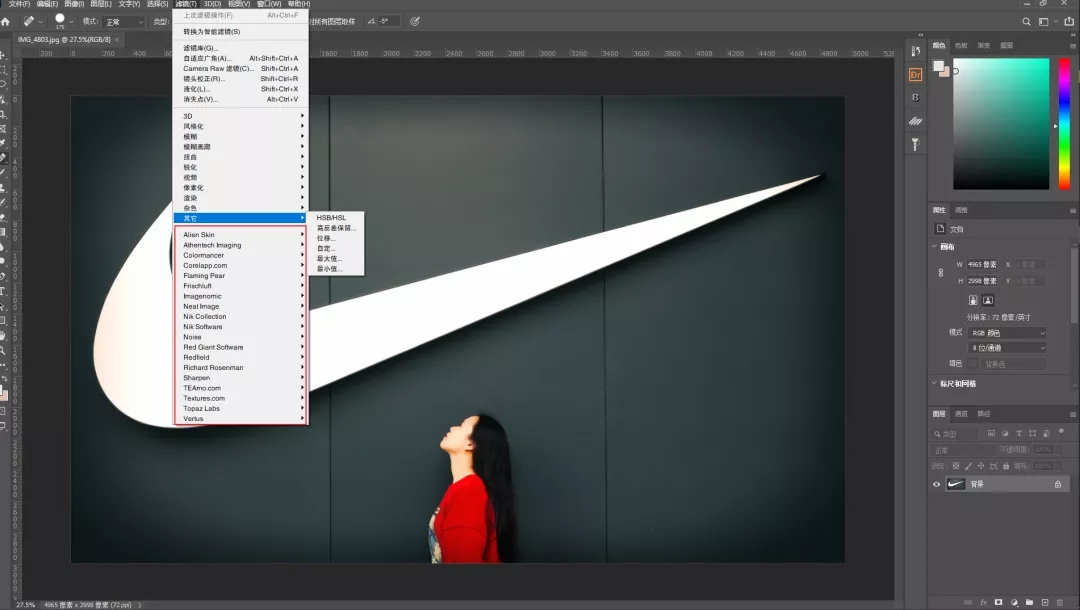Hide the 背景 layer with the eye icon
Viewport: 1080px width, 610px height.
937,485
